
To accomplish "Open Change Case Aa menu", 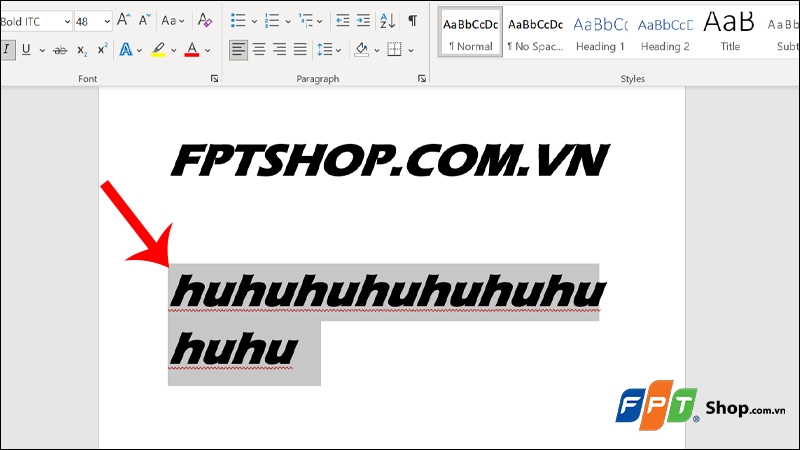I will [x=172, y=21].
